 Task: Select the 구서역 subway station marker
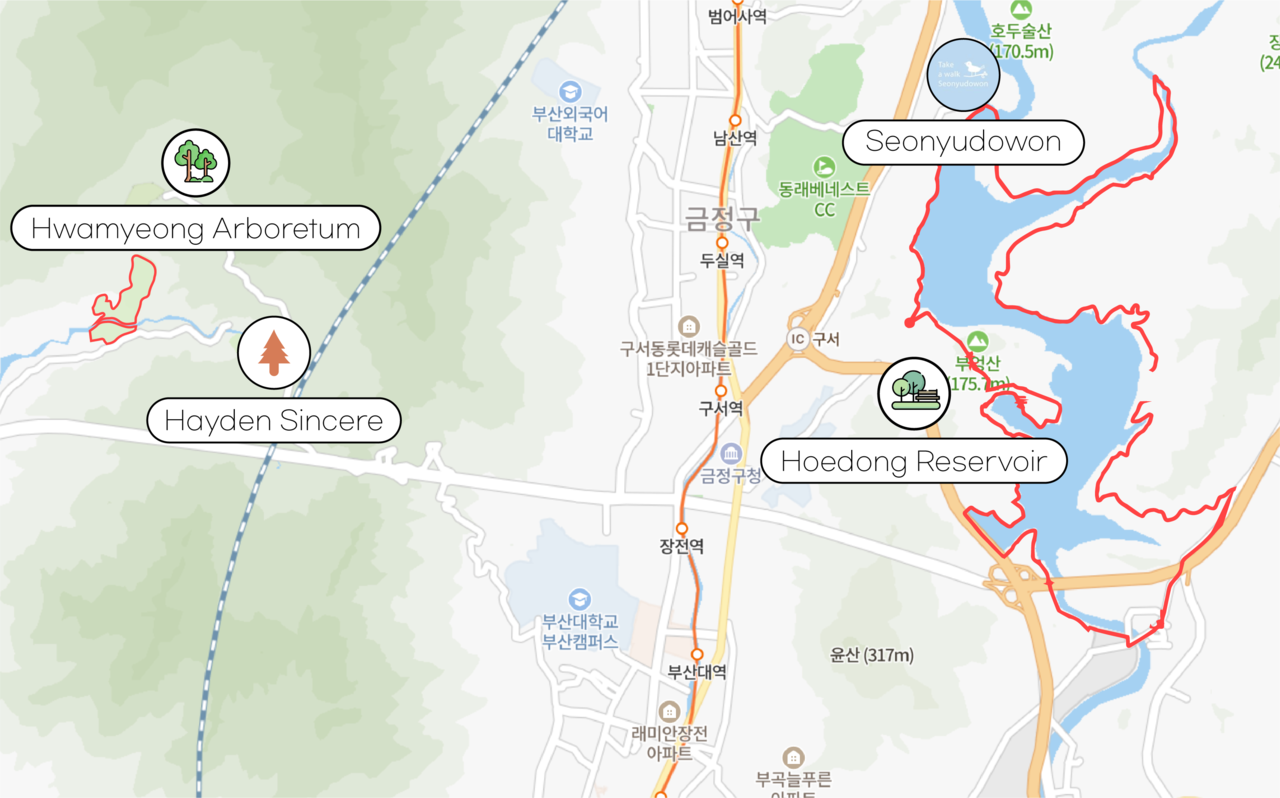720,391
